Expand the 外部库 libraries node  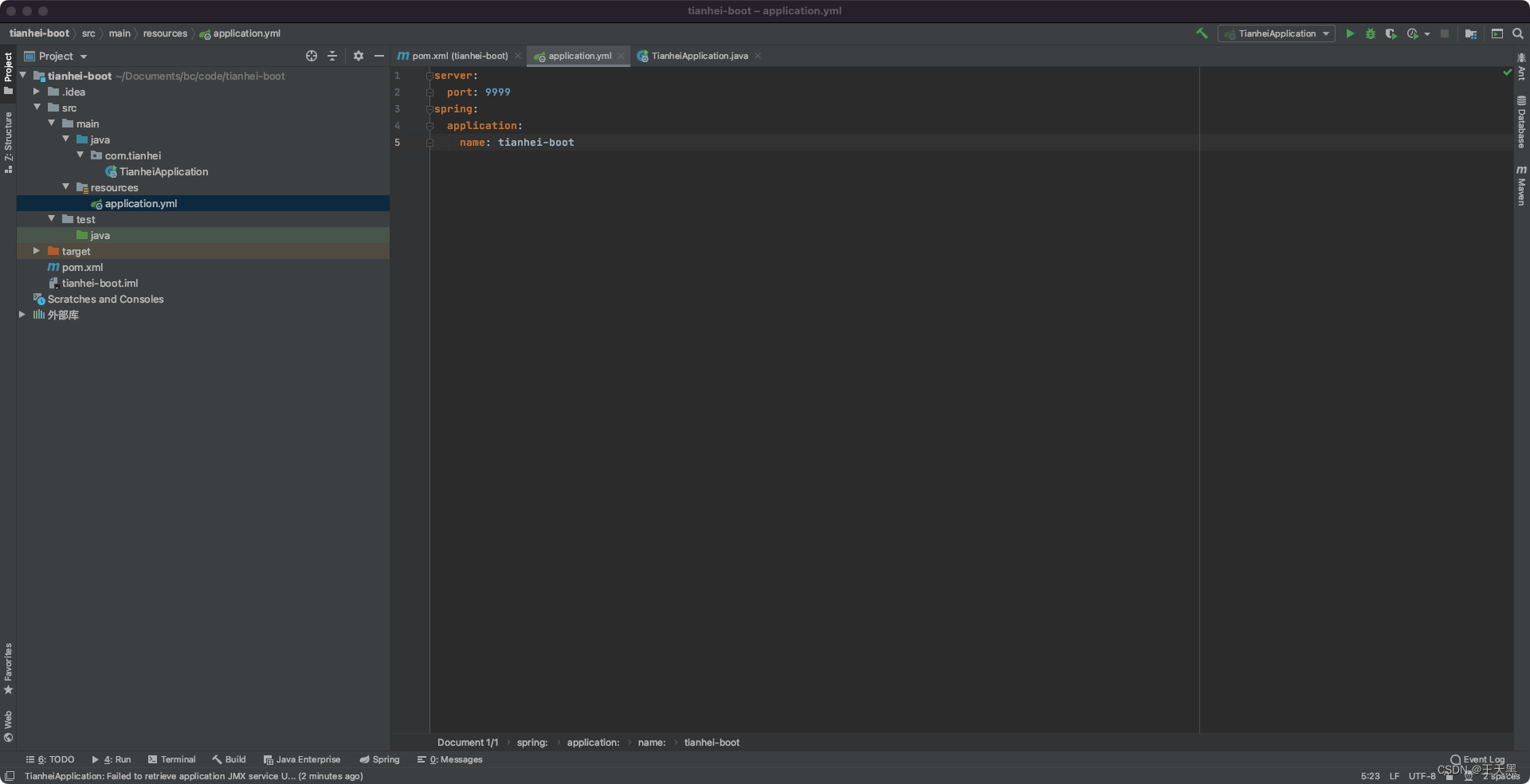coord(22,315)
